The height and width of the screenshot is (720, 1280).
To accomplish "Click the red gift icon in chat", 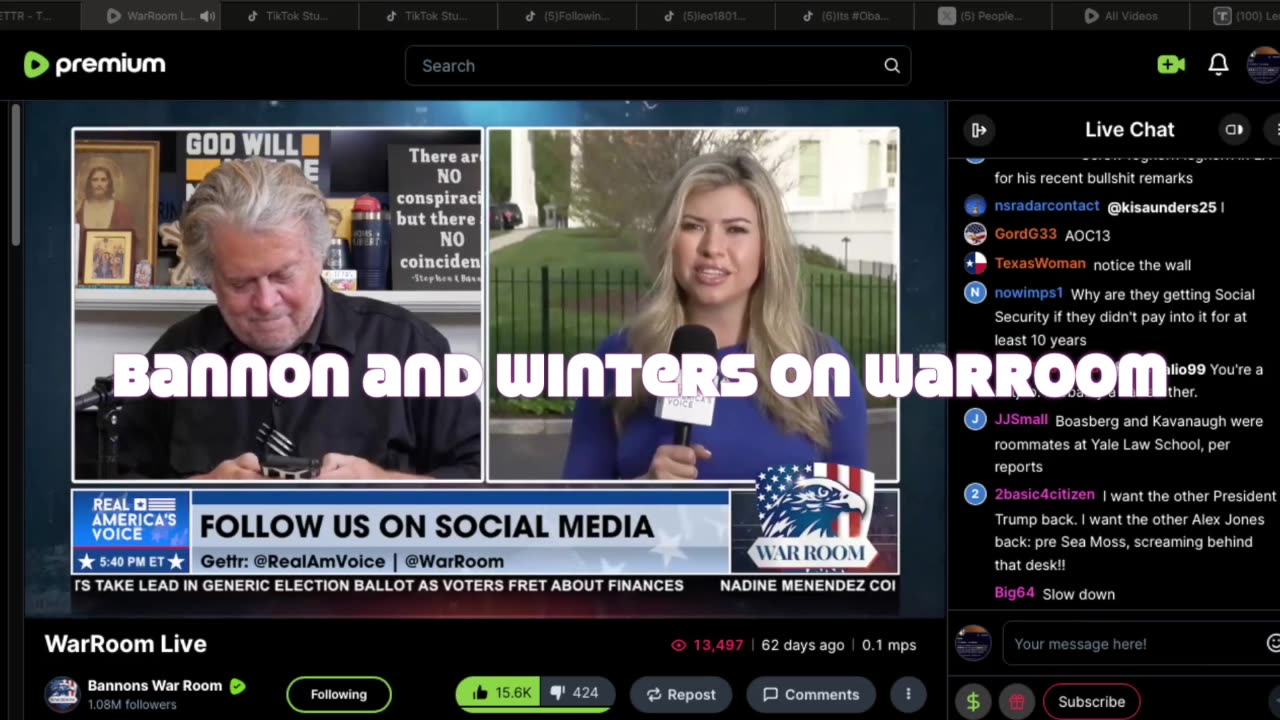I will (1016, 702).
